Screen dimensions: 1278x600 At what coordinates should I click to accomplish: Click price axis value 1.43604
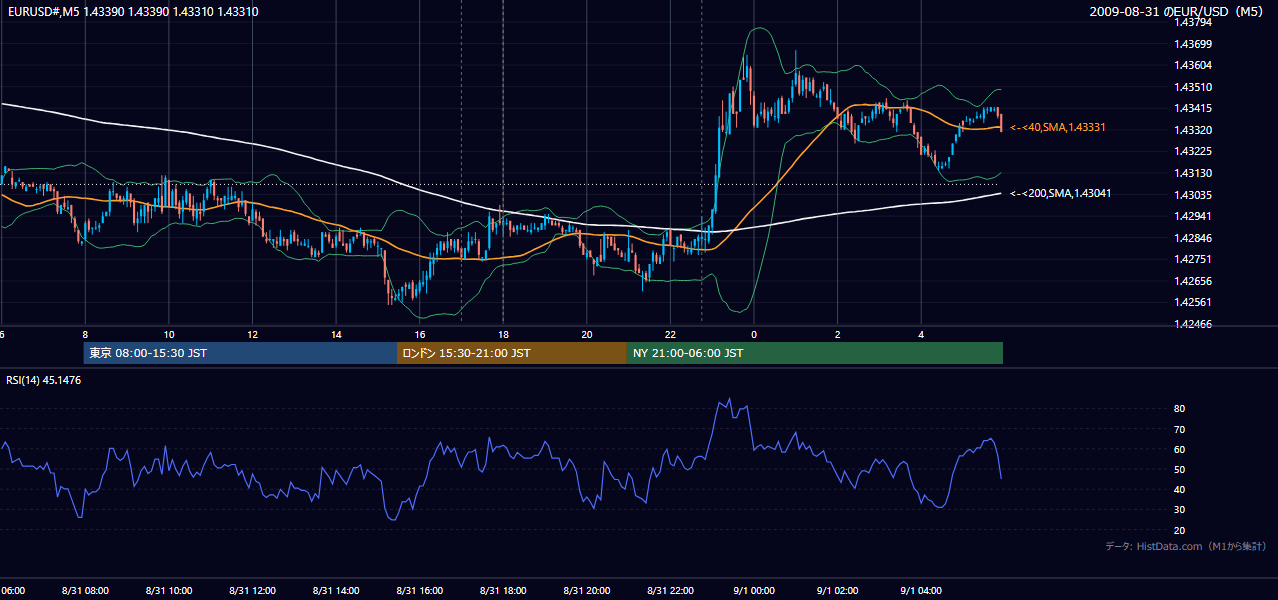point(1192,65)
